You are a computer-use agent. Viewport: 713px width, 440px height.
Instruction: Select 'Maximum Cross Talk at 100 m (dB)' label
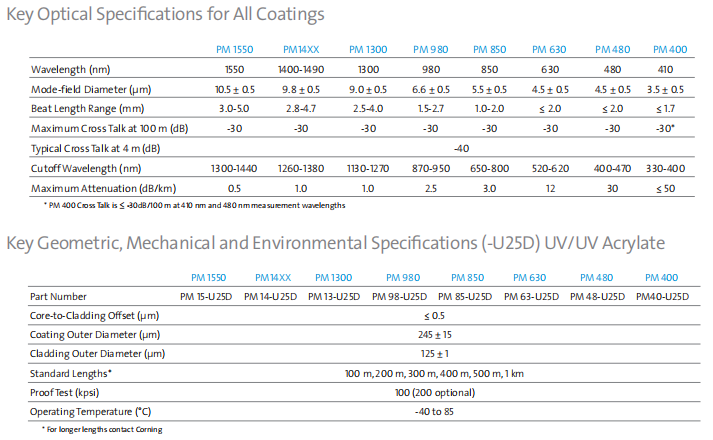pos(110,129)
